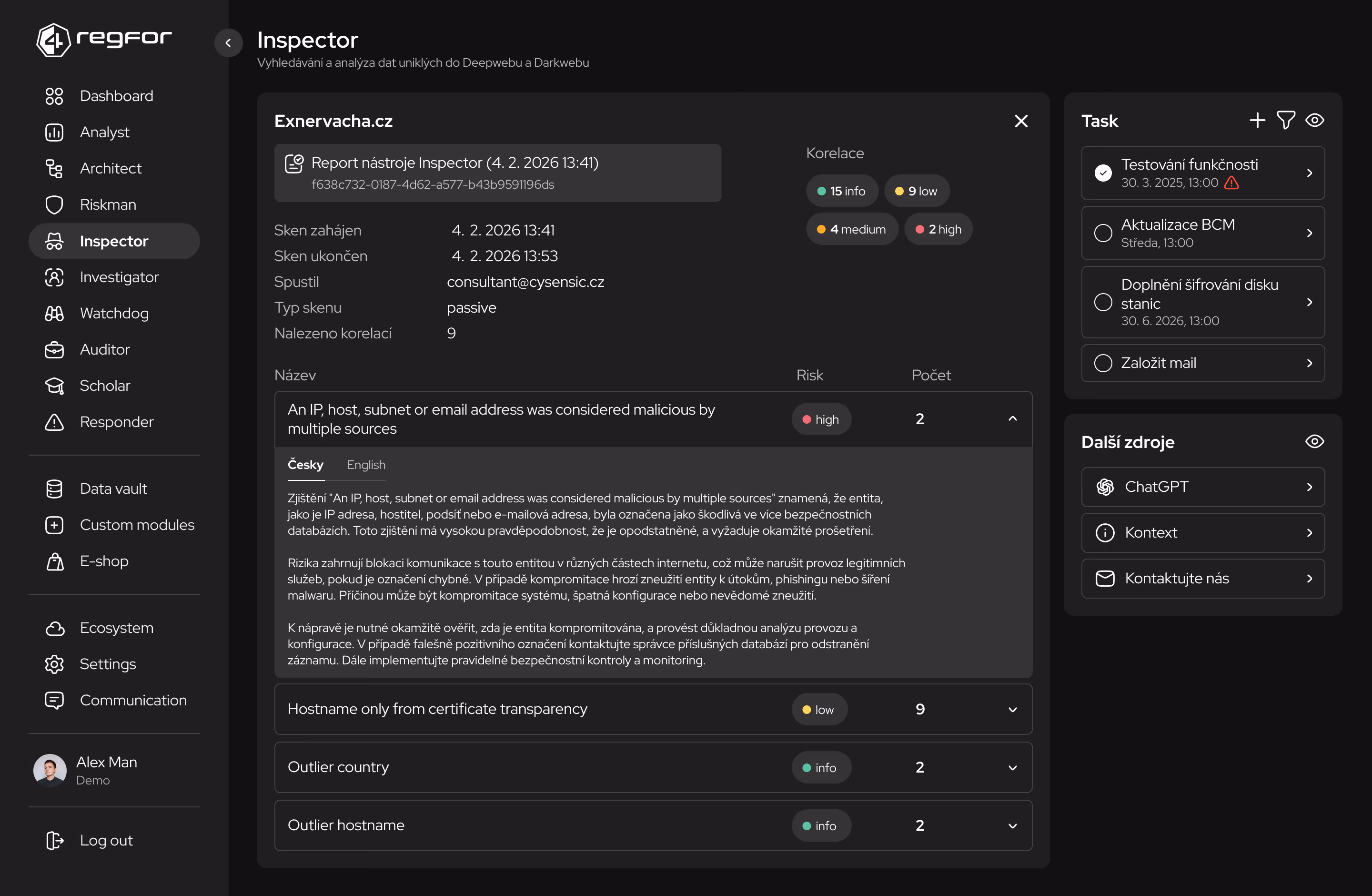The height and width of the screenshot is (896, 1372).
Task: Uncheck the Testování funkčnosti task
Action: 1103,173
